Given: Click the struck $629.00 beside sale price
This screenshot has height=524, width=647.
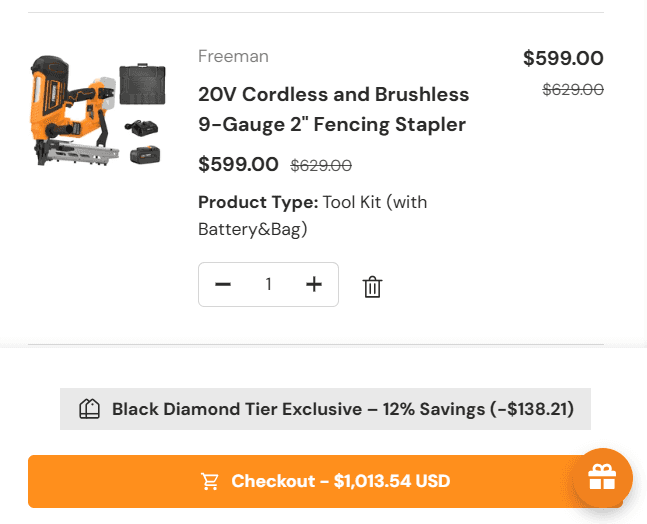Looking at the screenshot, I should click(x=321, y=165).
